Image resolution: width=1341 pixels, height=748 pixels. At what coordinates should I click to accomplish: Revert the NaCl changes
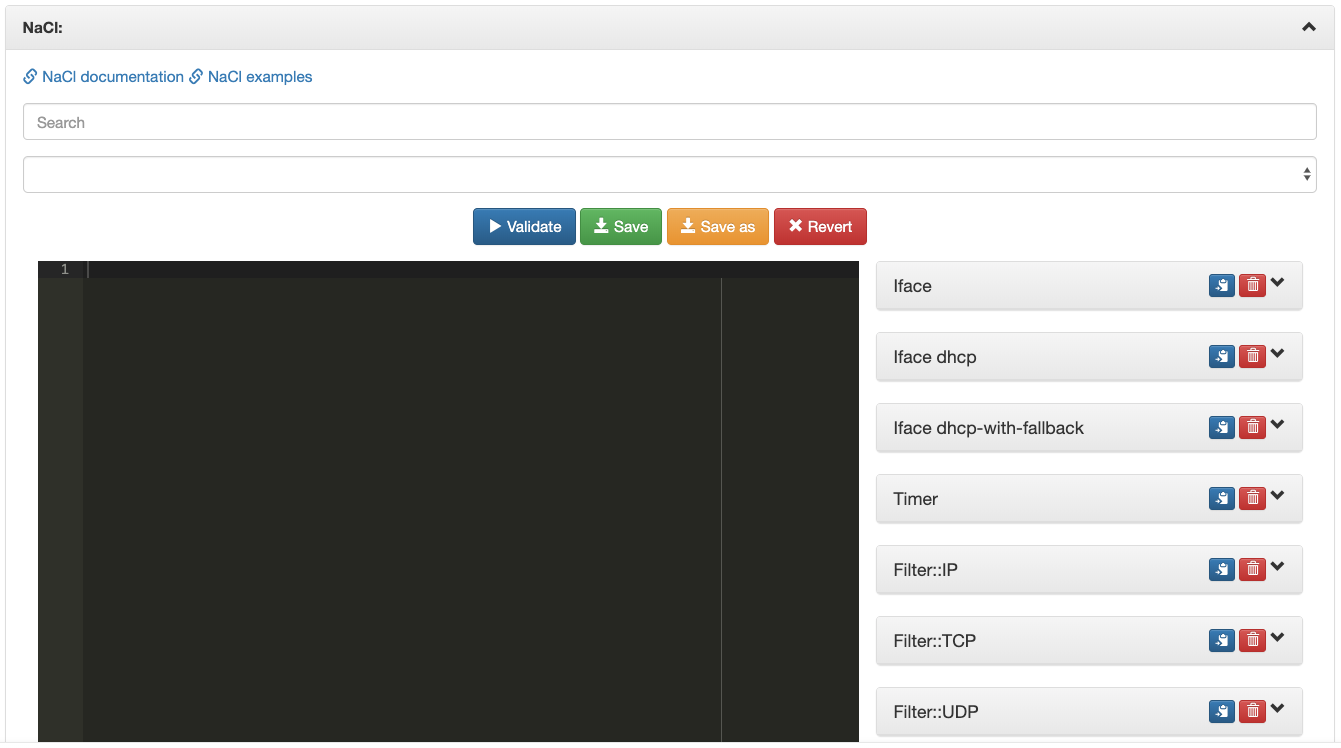pyautogui.click(x=820, y=226)
